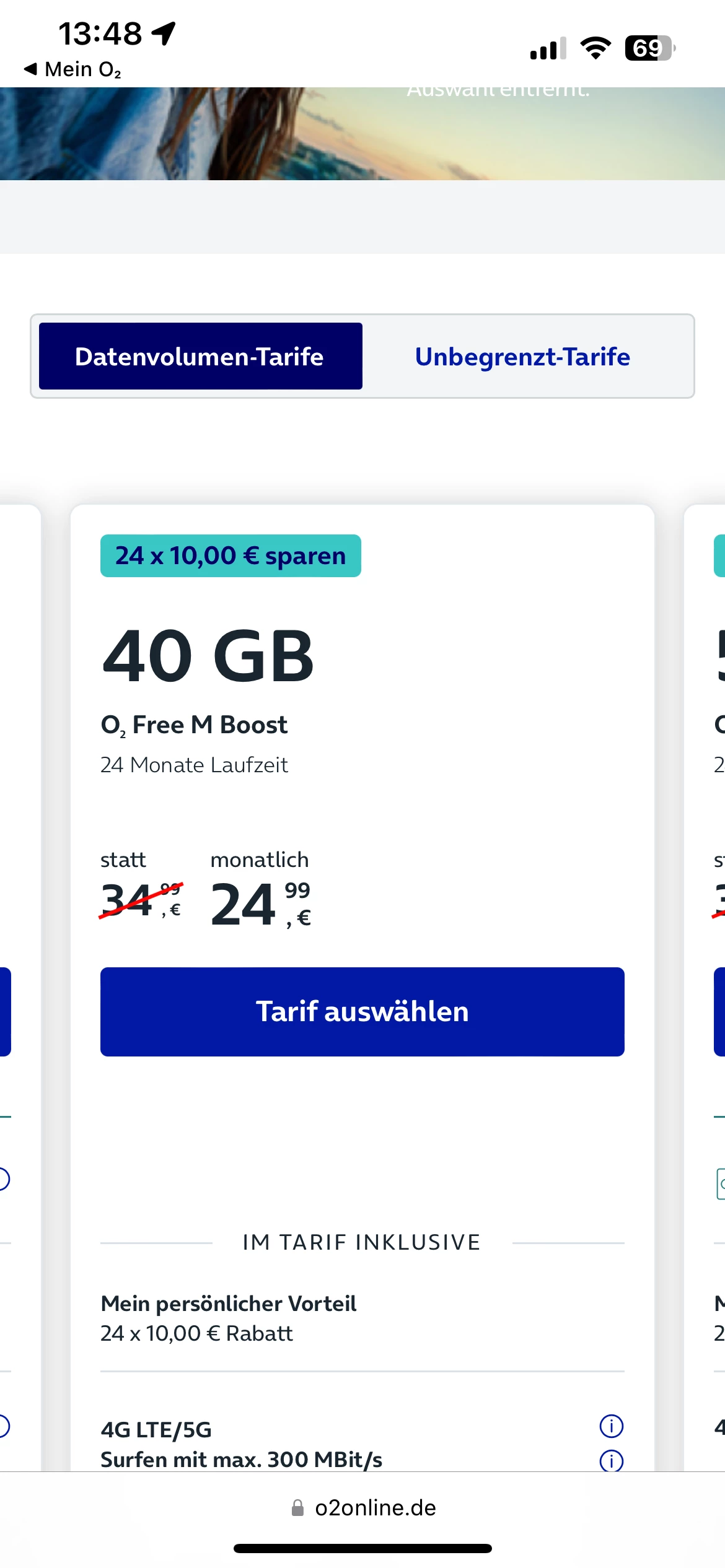Screen dimensions: 725x1568
Task: Open info icon for 300 MBit/s surfing
Action: click(611, 1460)
